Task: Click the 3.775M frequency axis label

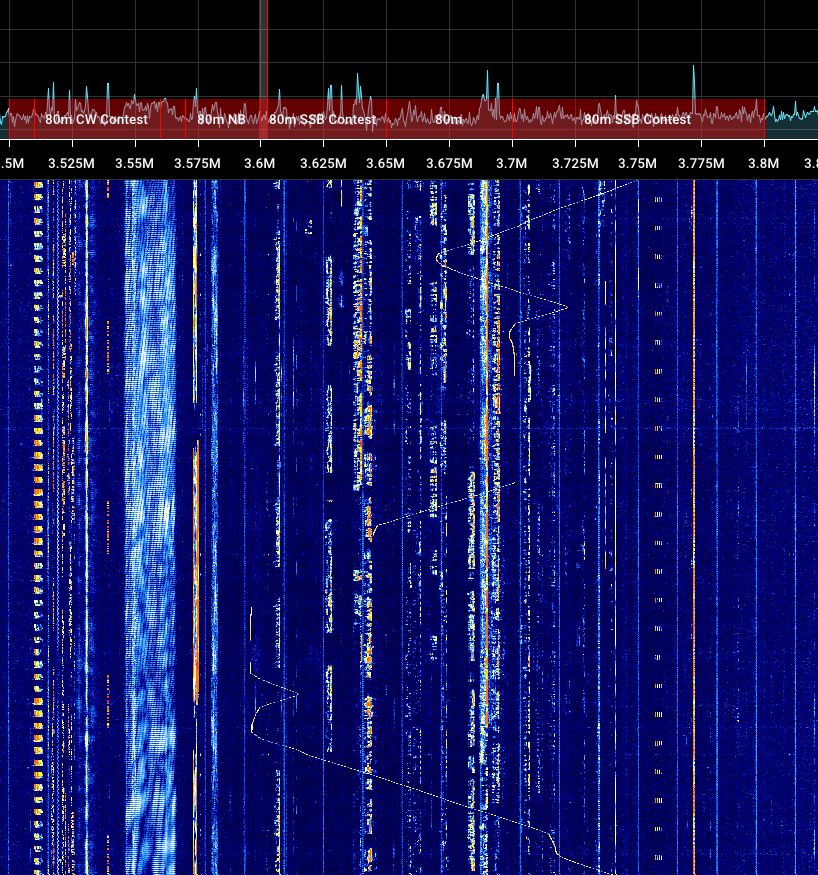Action: click(x=701, y=164)
